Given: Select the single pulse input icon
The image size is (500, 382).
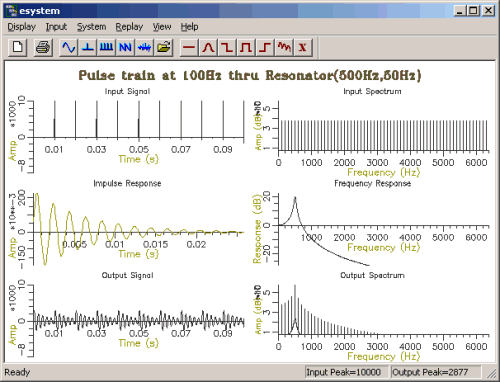Looking at the screenshot, I should [x=88, y=47].
